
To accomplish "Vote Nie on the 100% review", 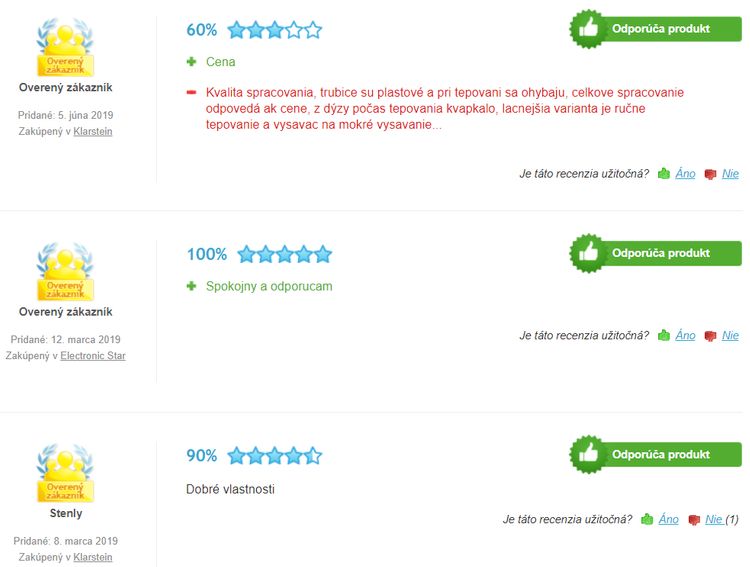I will click(x=730, y=335).
